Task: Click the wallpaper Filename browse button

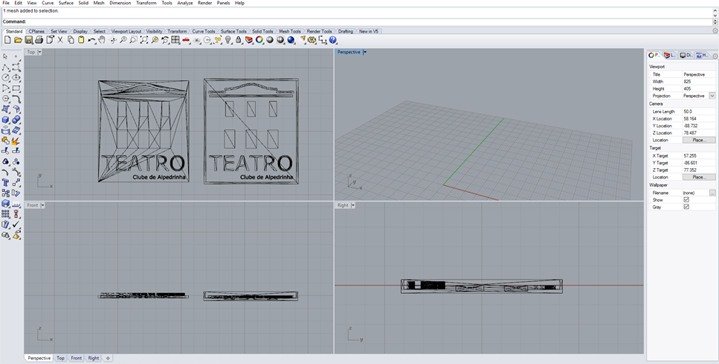Action: point(712,193)
